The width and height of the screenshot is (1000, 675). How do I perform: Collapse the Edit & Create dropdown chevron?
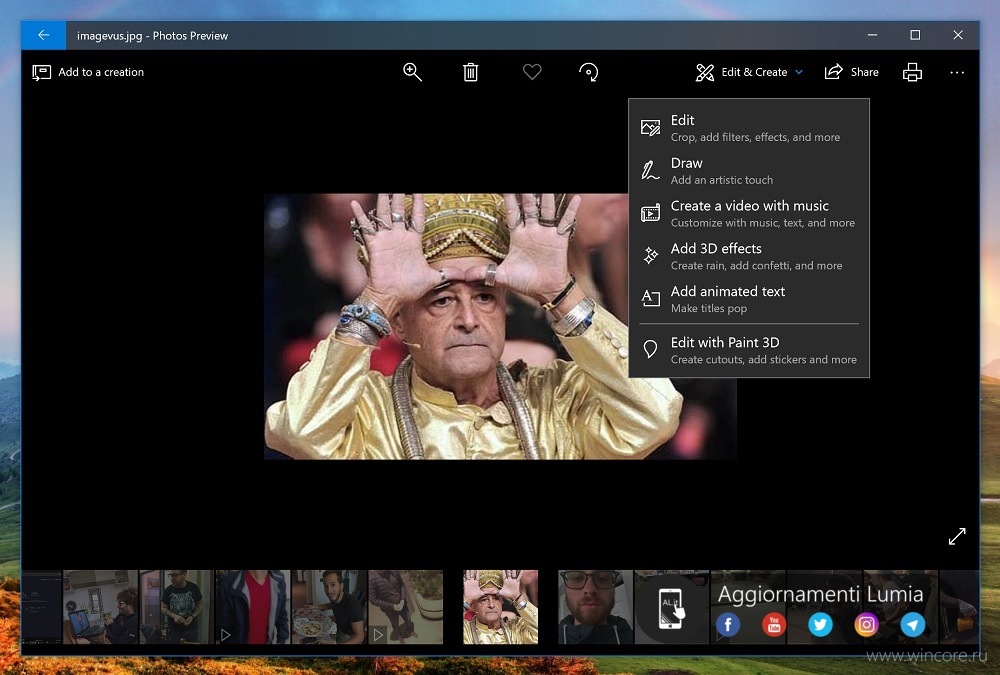[799, 72]
